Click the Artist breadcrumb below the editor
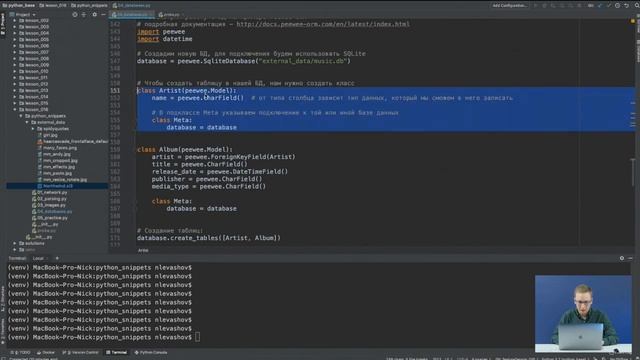This screenshot has width=640, height=360. point(143,250)
